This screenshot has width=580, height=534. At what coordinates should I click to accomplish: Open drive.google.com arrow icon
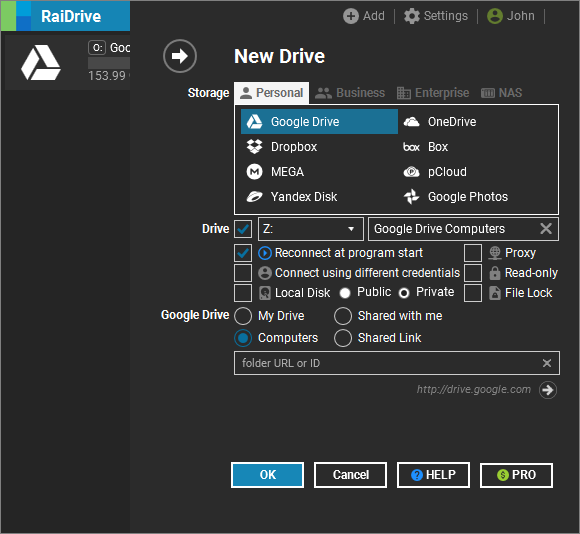[548, 390]
